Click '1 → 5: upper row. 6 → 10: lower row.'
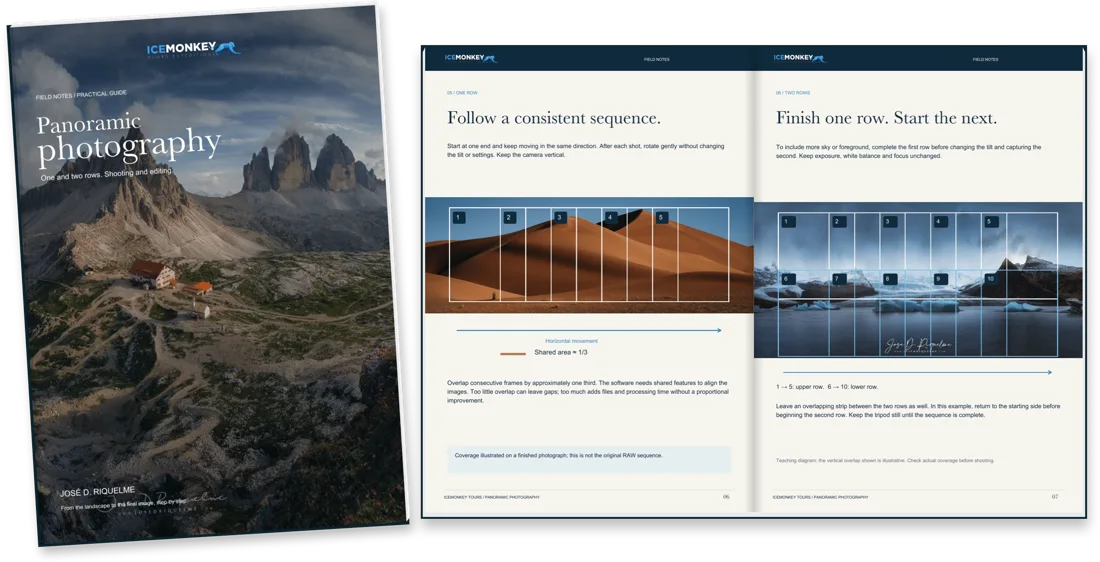This screenshot has height=562, width=1100. pyautogui.click(x=826, y=387)
